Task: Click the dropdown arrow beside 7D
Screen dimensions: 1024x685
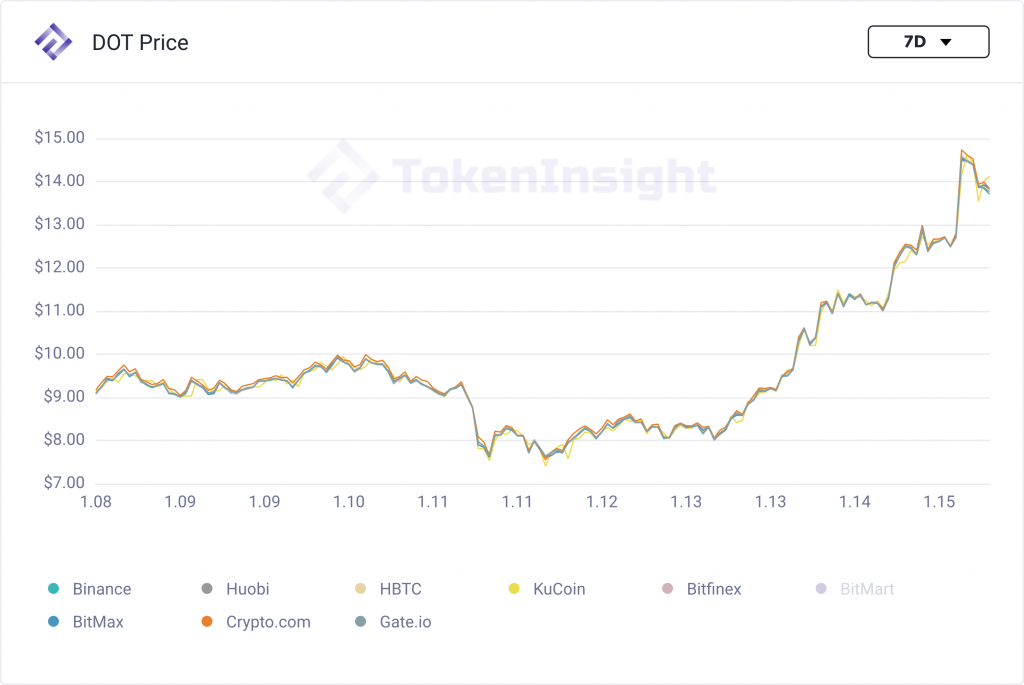Action: [x=945, y=42]
